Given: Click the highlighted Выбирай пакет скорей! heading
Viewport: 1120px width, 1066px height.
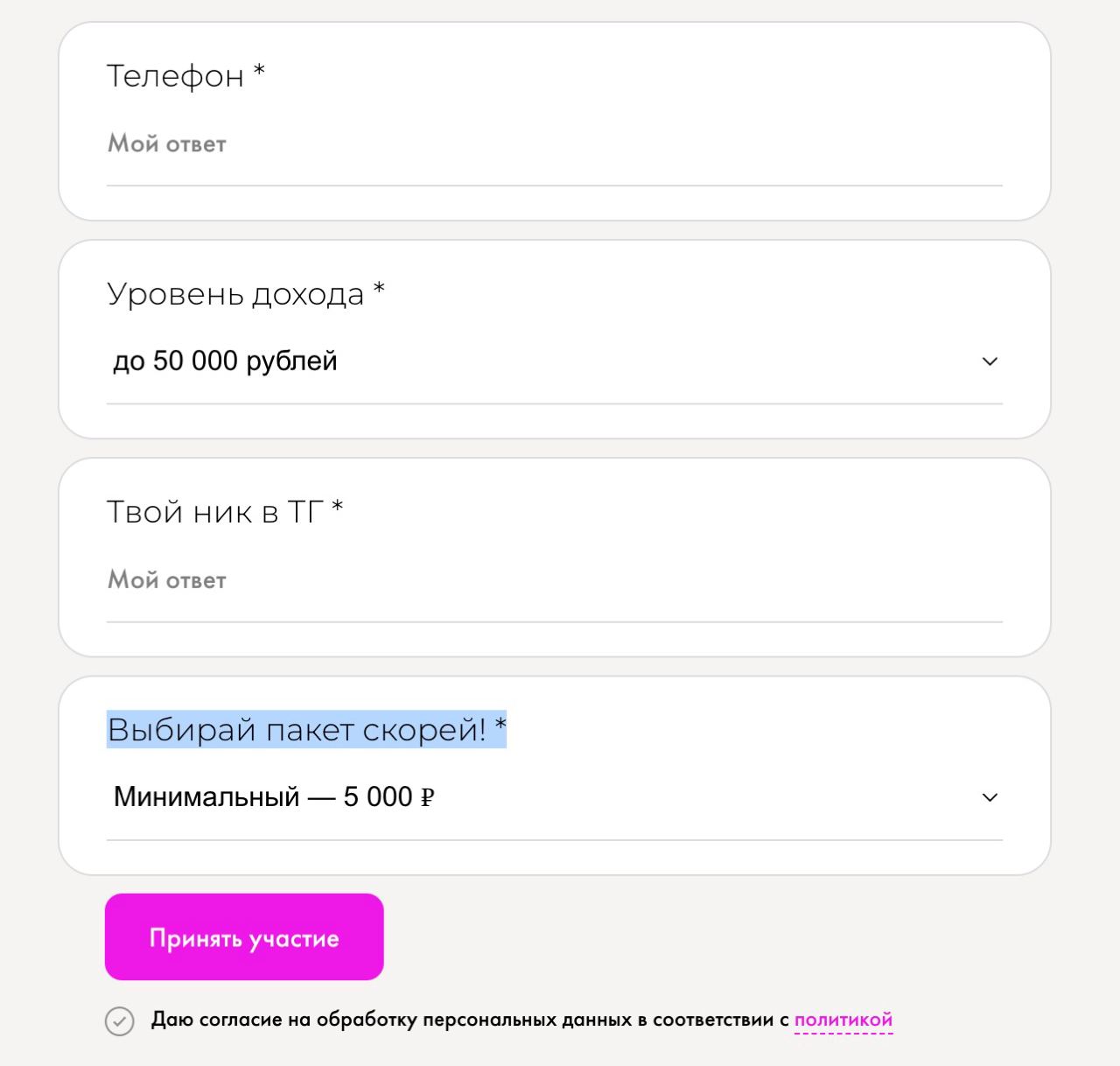Looking at the screenshot, I should coord(306,729).
